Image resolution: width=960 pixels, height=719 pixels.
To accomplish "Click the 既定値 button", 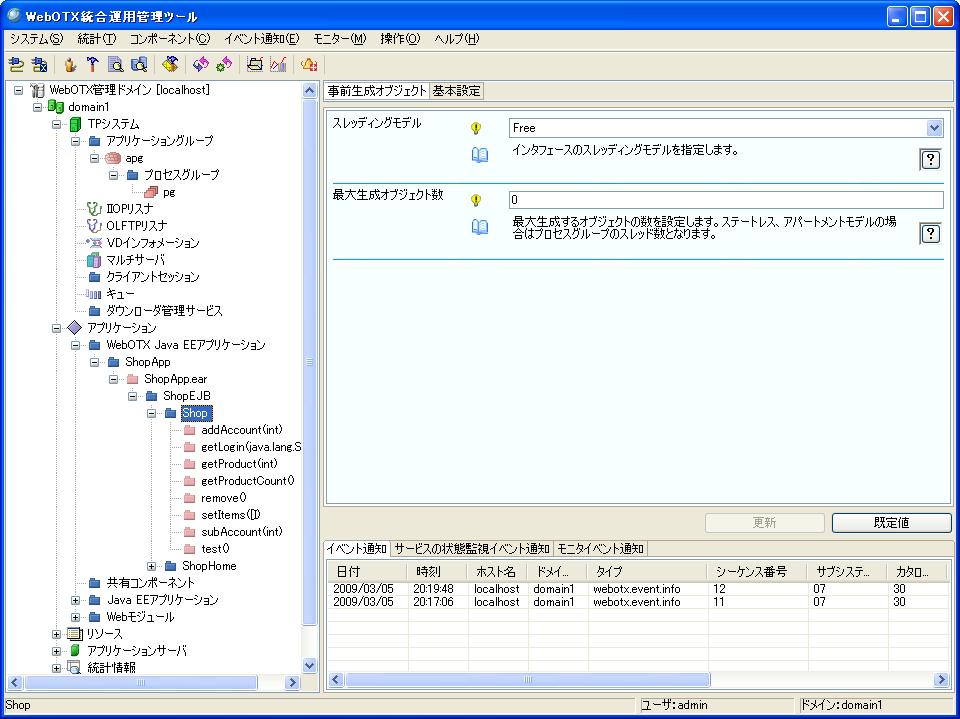I will pyautogui.click(x=890, y=523).
